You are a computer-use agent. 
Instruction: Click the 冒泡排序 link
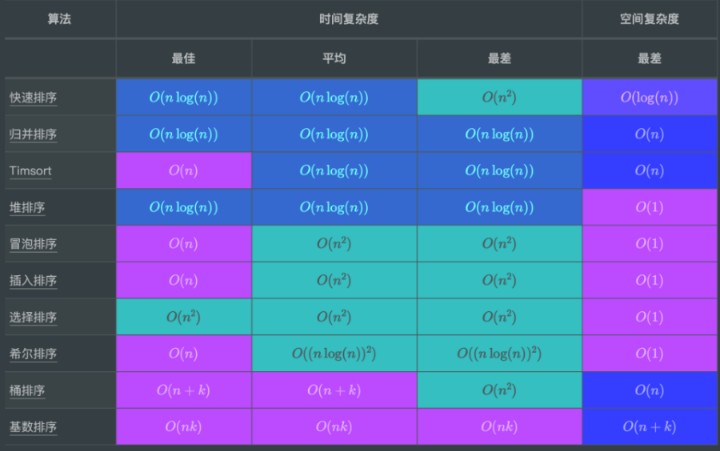[x=33, y=244]
